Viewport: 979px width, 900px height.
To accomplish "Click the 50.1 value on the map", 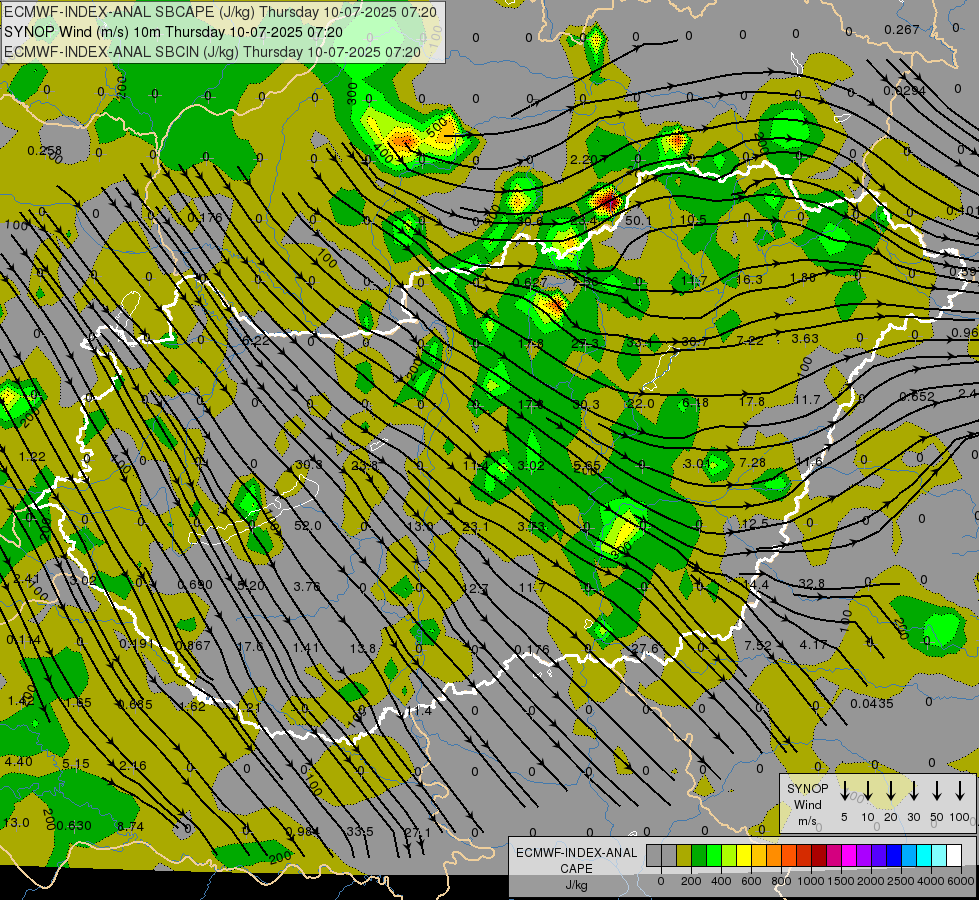I will point(638,220).
